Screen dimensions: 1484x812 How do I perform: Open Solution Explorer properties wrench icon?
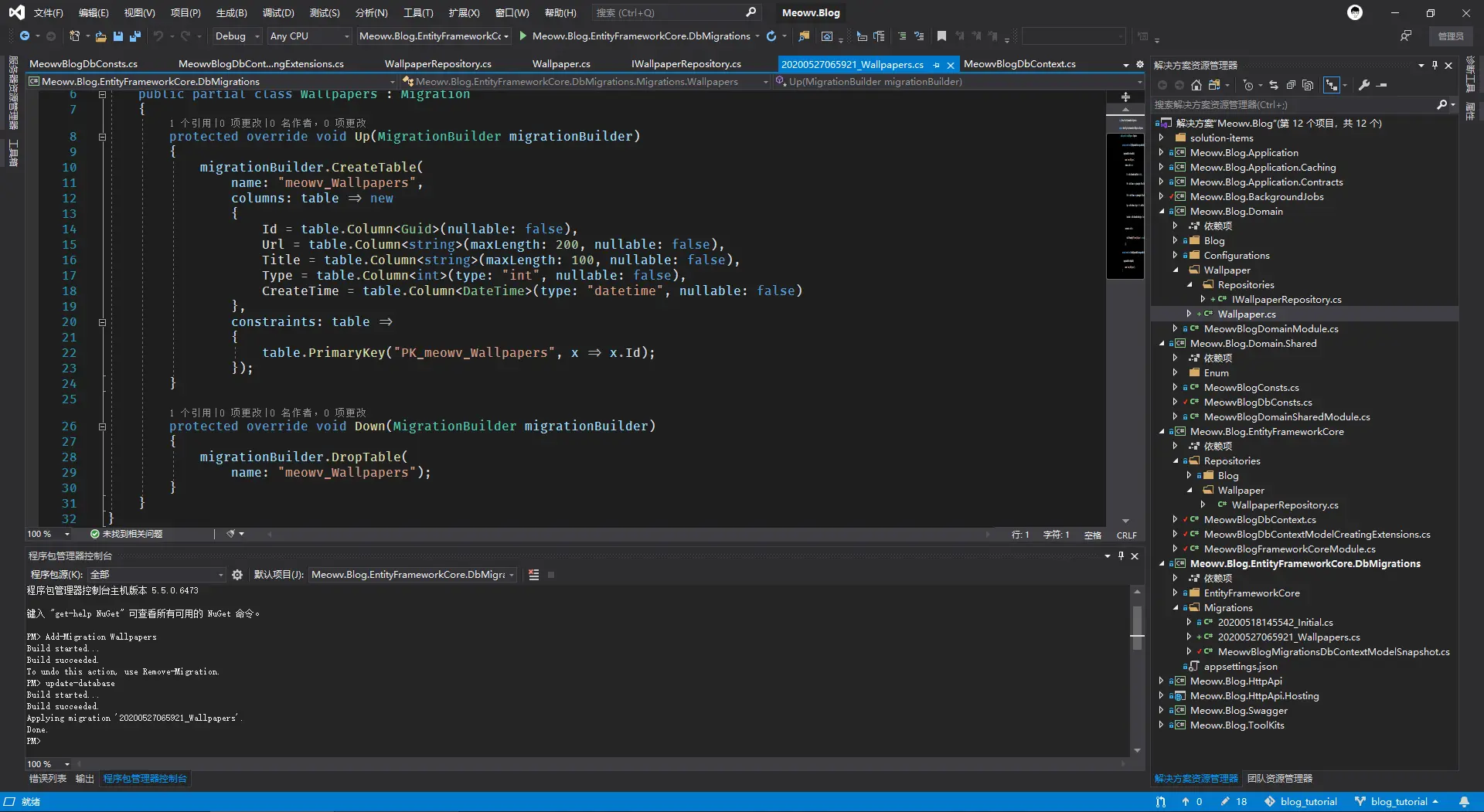click(1364, 85)
